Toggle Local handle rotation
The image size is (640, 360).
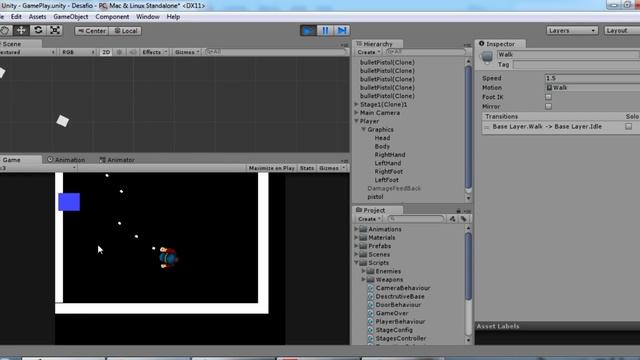pyautogui.click(x=125, y=31)
